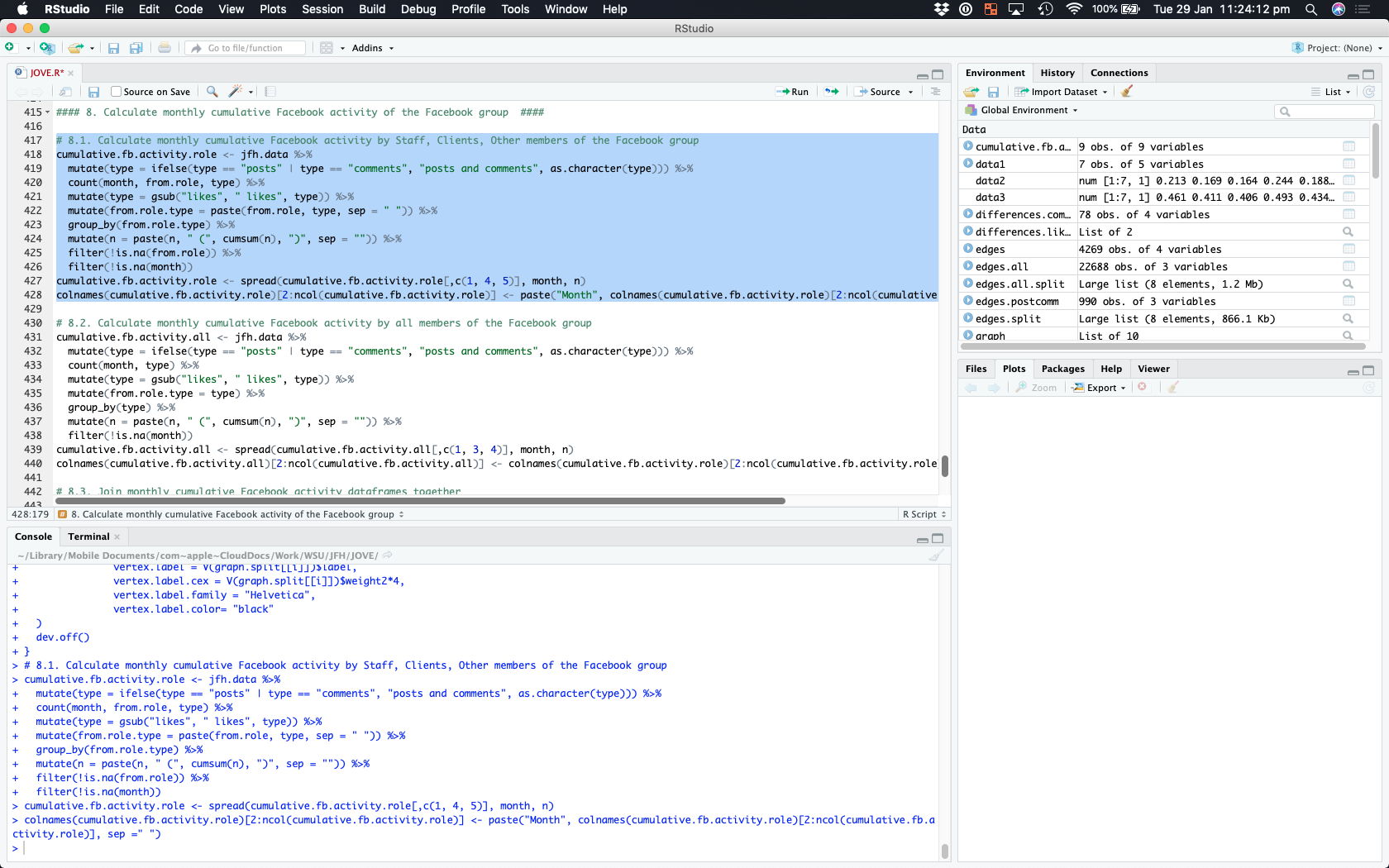Open the Import Dataset dropdown
This screenshot has height=868, width=1389.
tap(1062, 92)
